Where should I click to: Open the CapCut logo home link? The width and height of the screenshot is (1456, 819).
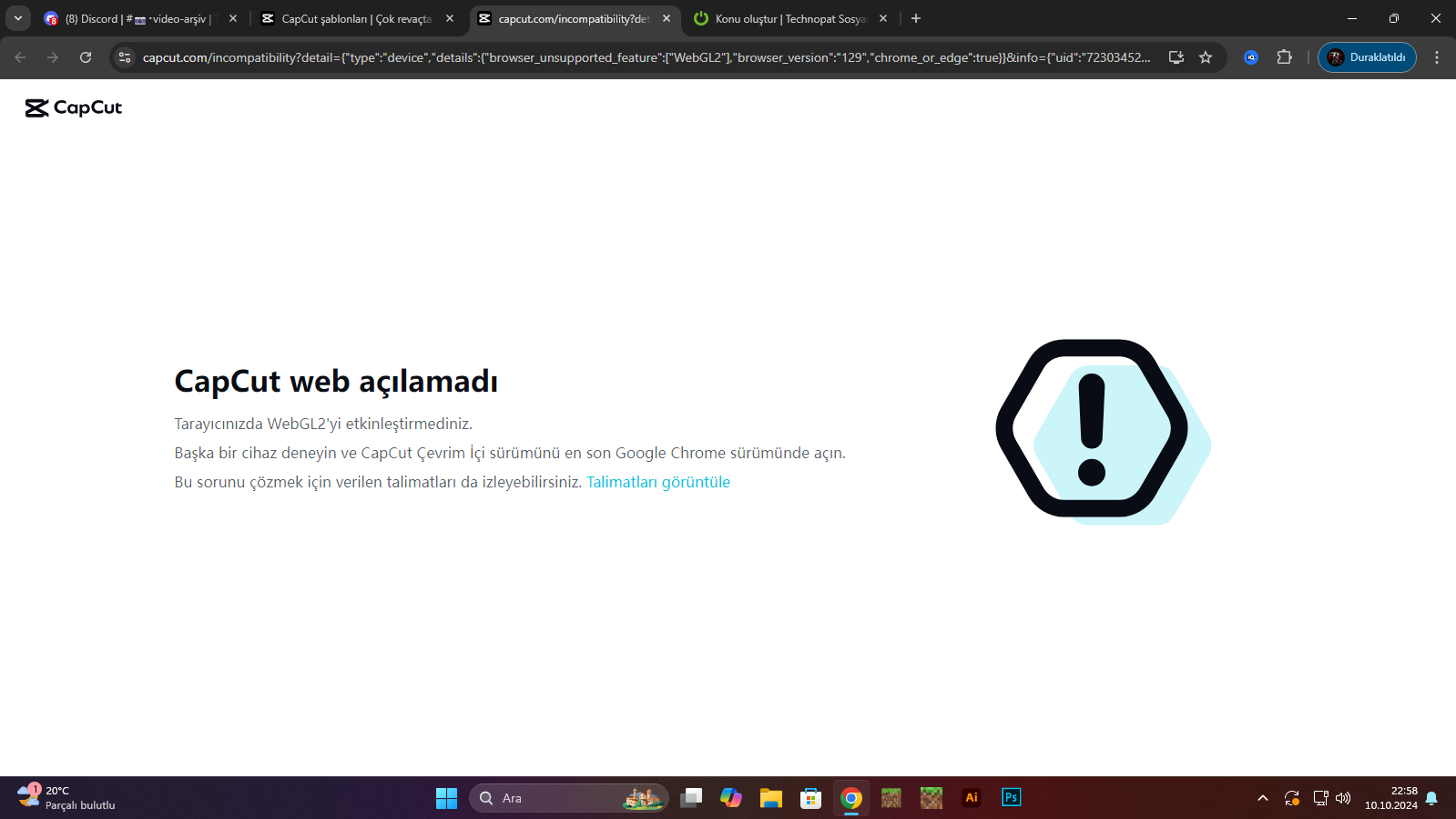click(x=74, y=107)
